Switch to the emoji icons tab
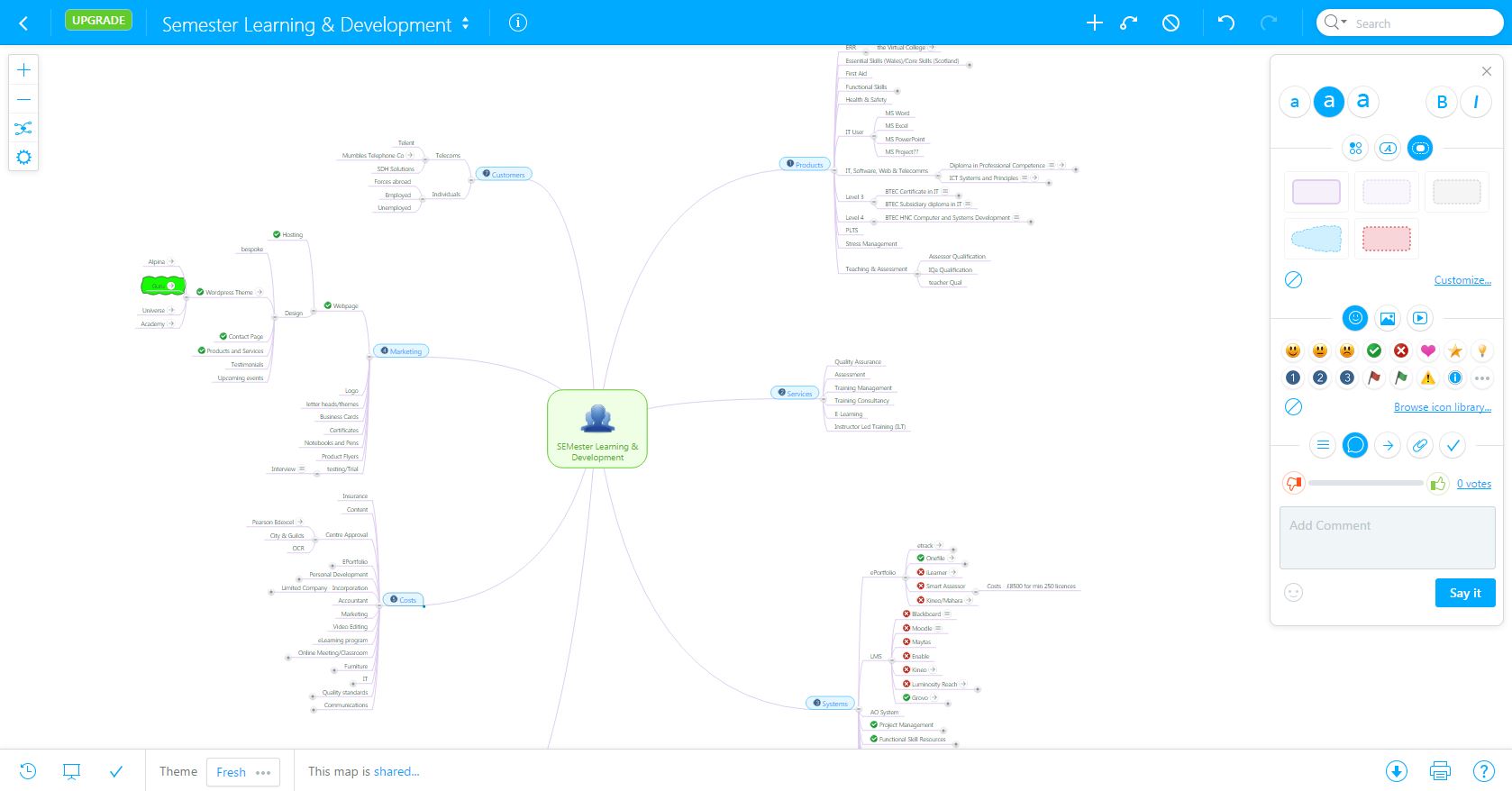The height and width of the screenshot is (791, 1512). (1355, 318)
